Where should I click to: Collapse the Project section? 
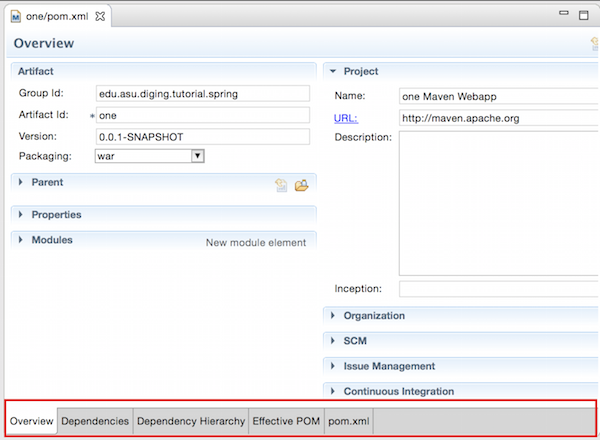click(333, 71)
